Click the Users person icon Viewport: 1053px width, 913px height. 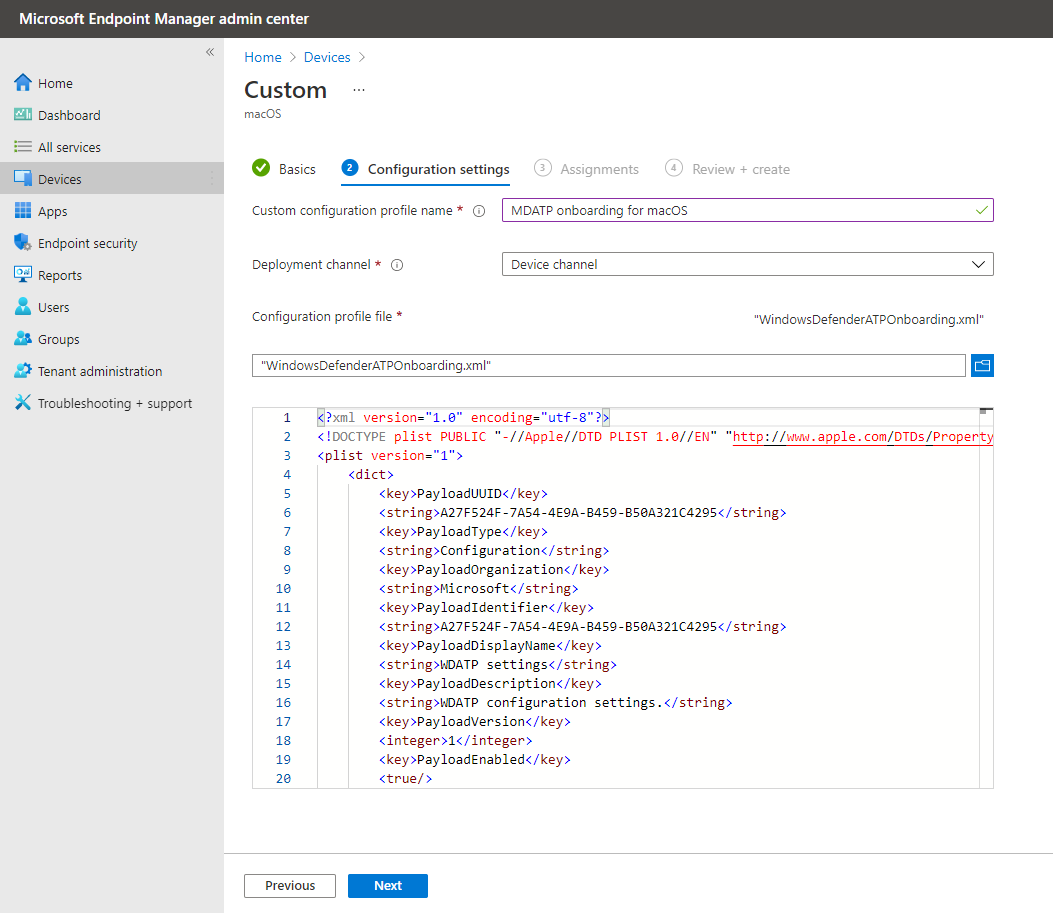(x=23, y=307)
